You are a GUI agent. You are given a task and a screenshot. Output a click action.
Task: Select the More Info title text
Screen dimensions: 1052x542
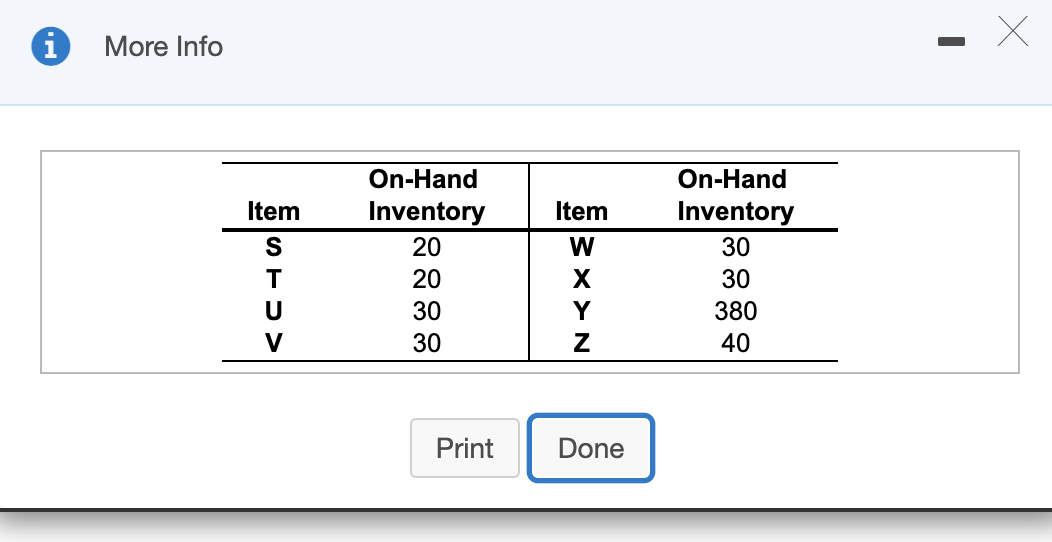[164, 46]
